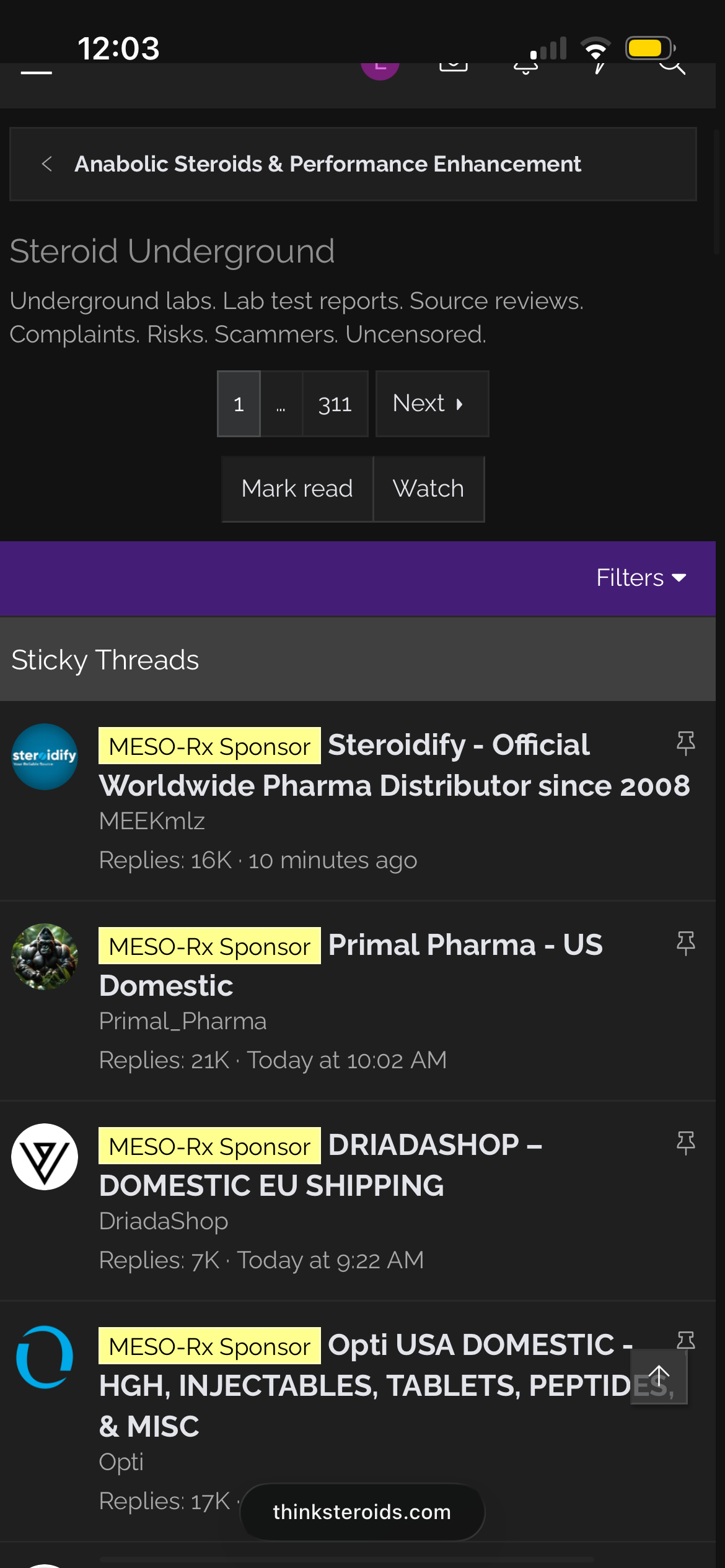Screen dimensions: 725x1568
Task: Watch this forum
Action: pos(429,489)
